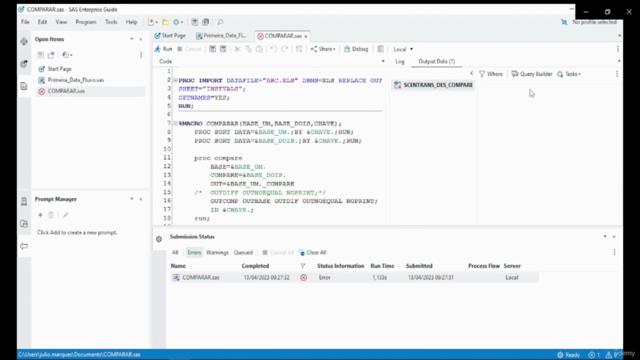This screenshot has height=360, width=640.
Task: Click the save icon in Open Items toolbar
Action: pyautogui.click(x=40, y=55)
